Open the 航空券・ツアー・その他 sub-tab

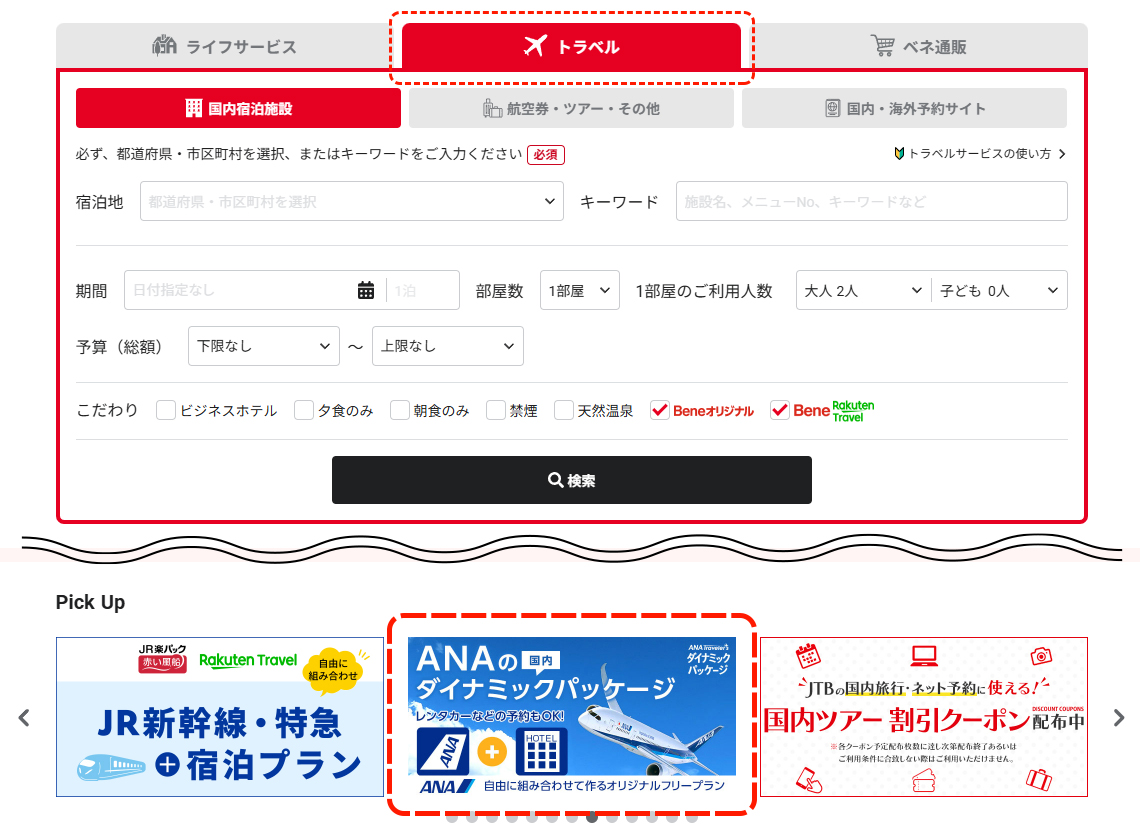[571, 108]
